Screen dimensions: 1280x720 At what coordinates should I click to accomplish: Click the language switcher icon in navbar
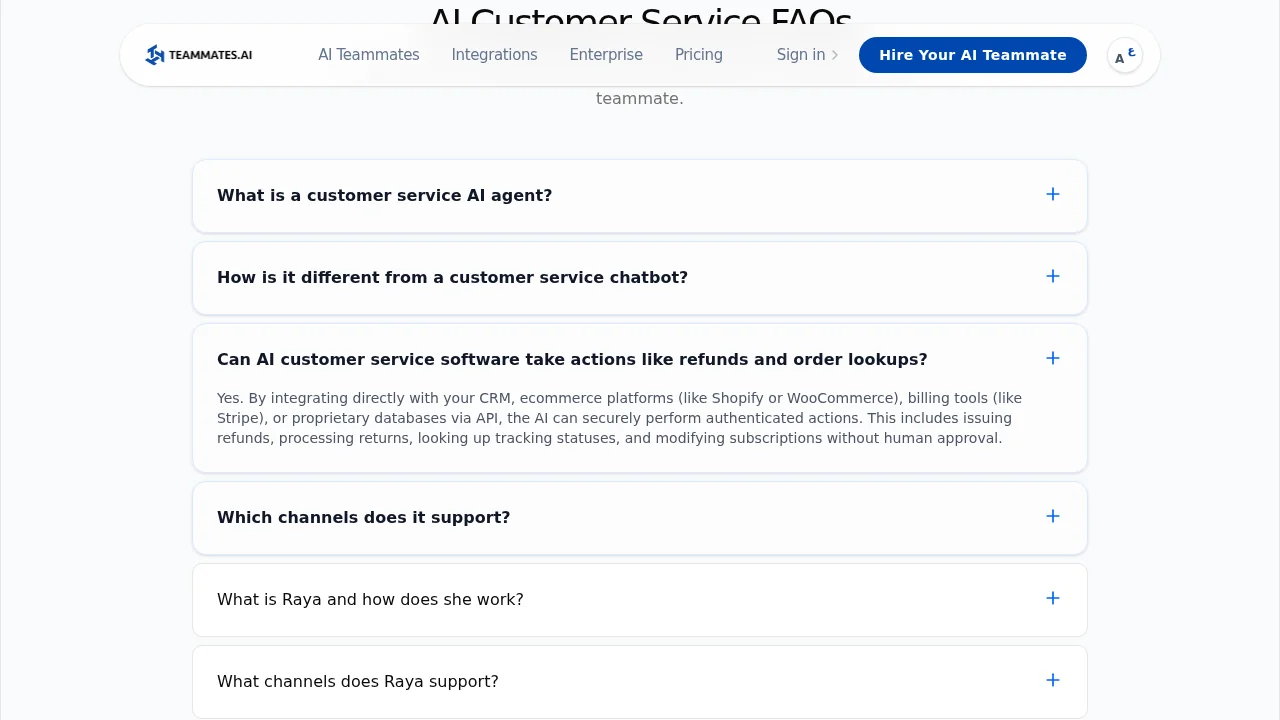pyautogui.click(x=1125, y=55)
